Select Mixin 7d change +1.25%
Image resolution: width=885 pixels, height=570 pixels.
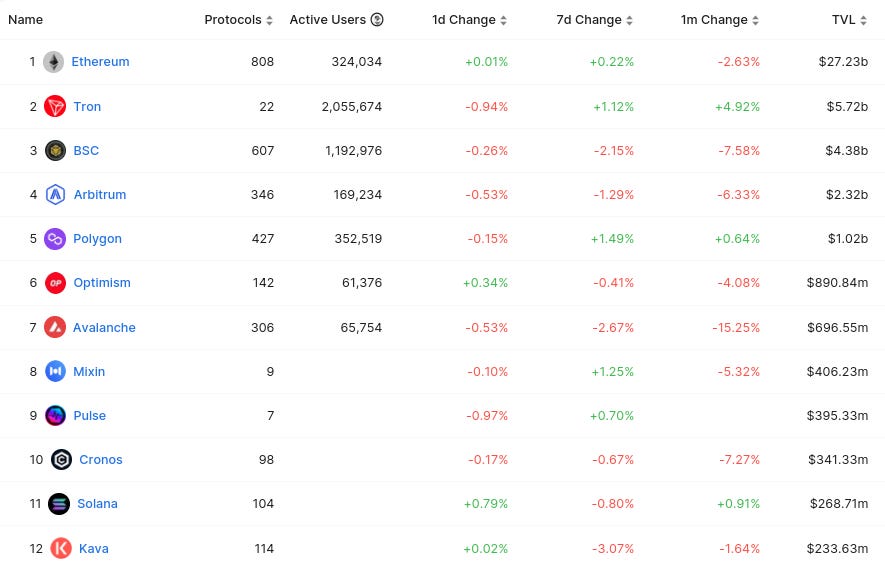coord(612,372)
